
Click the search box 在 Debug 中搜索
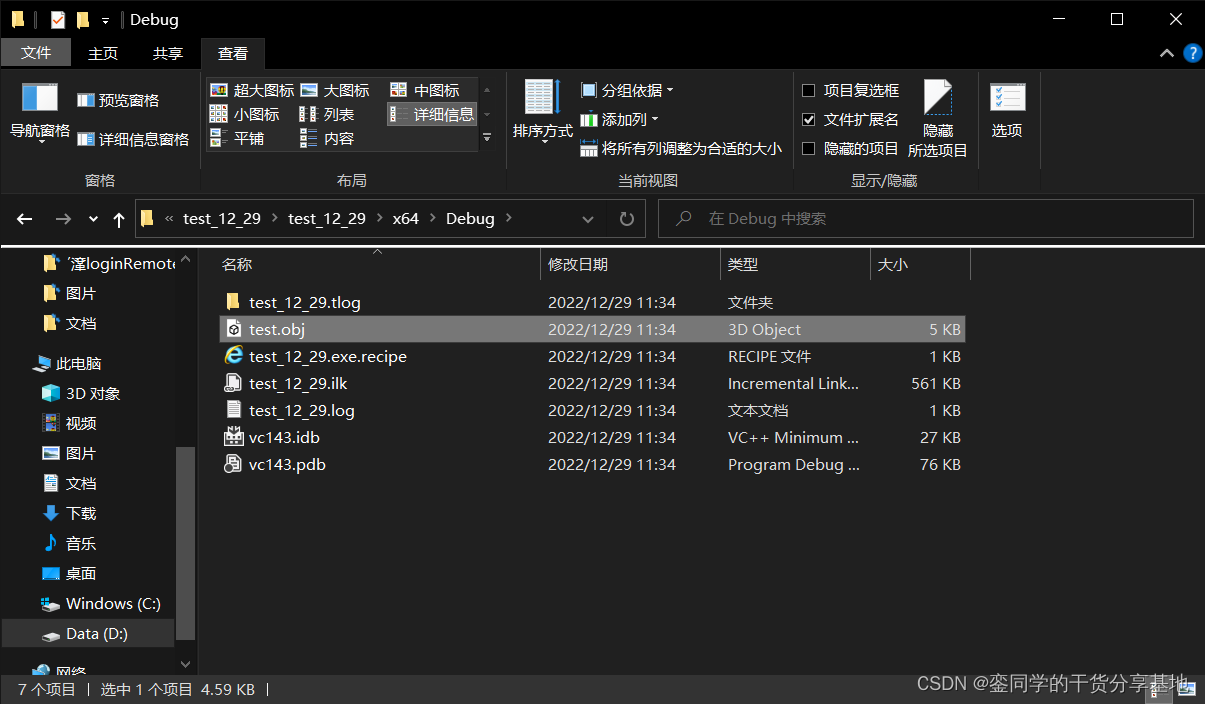(x=925, y=218)
